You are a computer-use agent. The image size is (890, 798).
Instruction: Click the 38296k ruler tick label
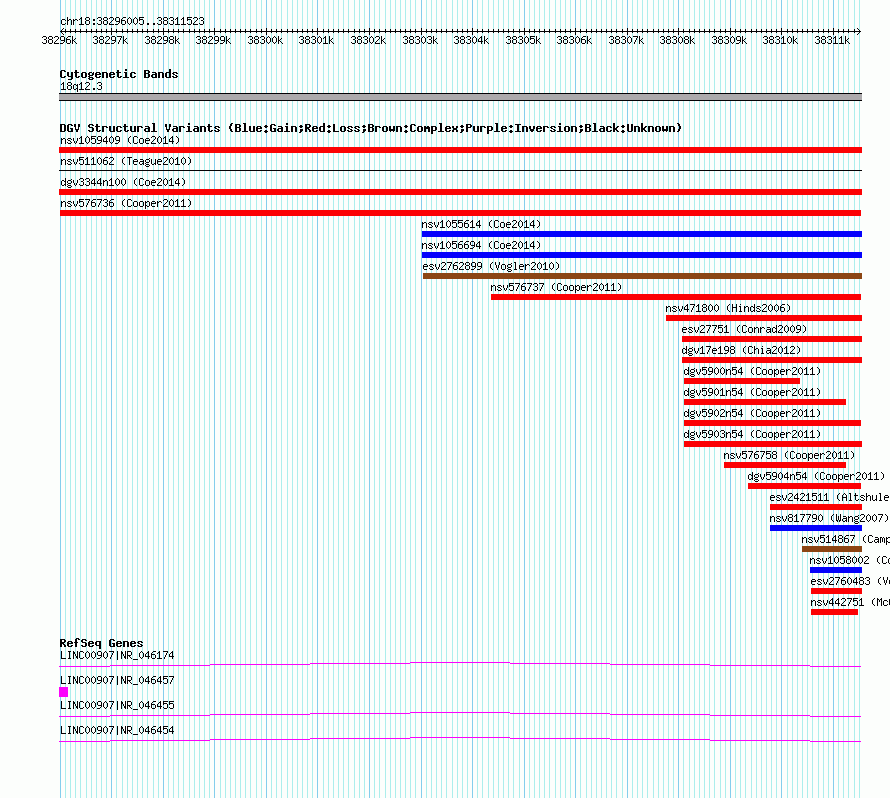coord(59,40)
